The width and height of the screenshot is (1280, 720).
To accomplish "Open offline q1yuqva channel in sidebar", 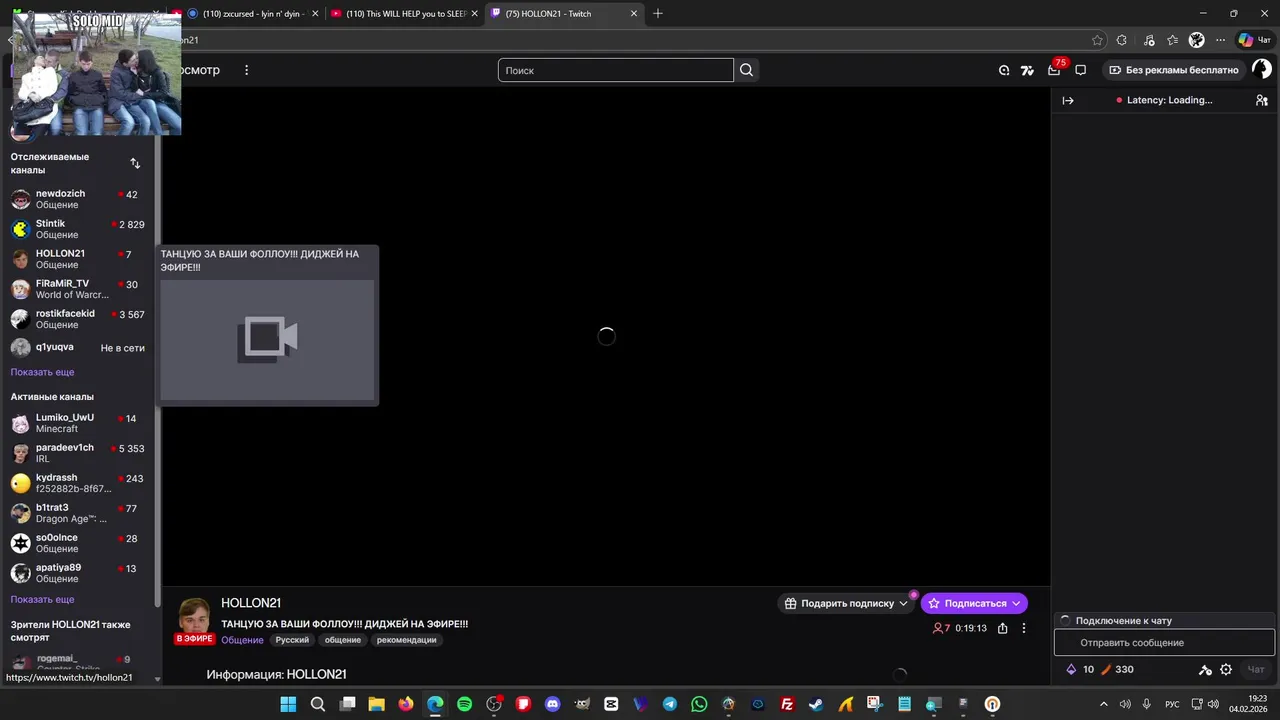I will pos(78,348).
